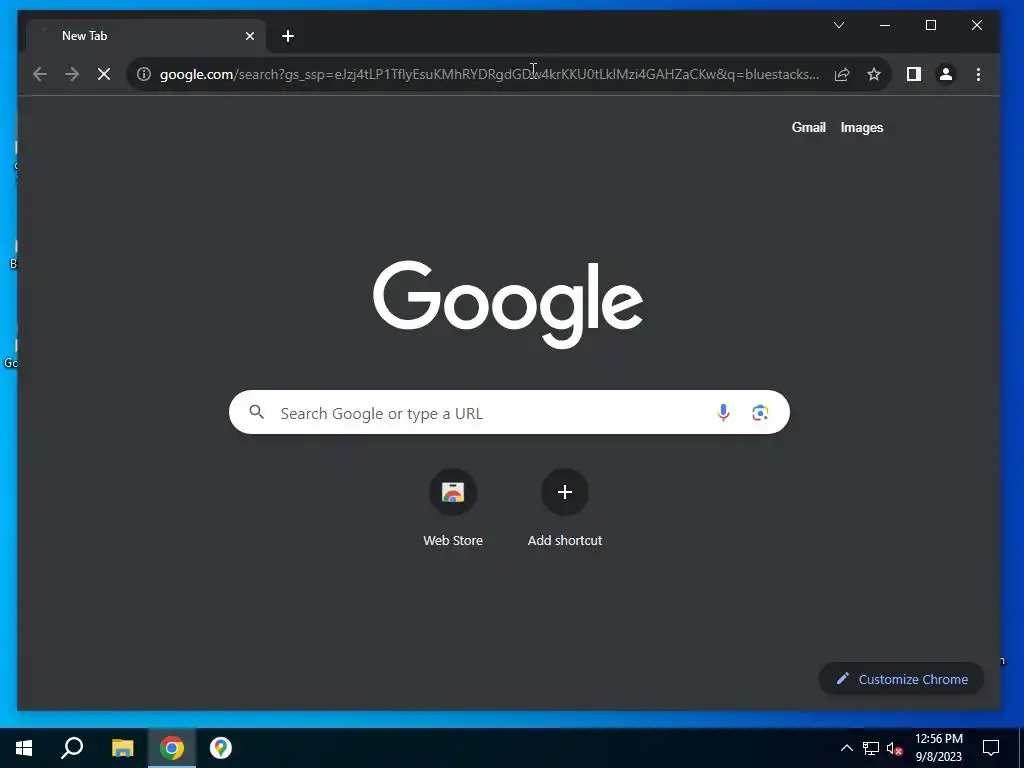Open Google Images link
Image resolution: width=1024 pixels, height=768 pixels.
861,127
